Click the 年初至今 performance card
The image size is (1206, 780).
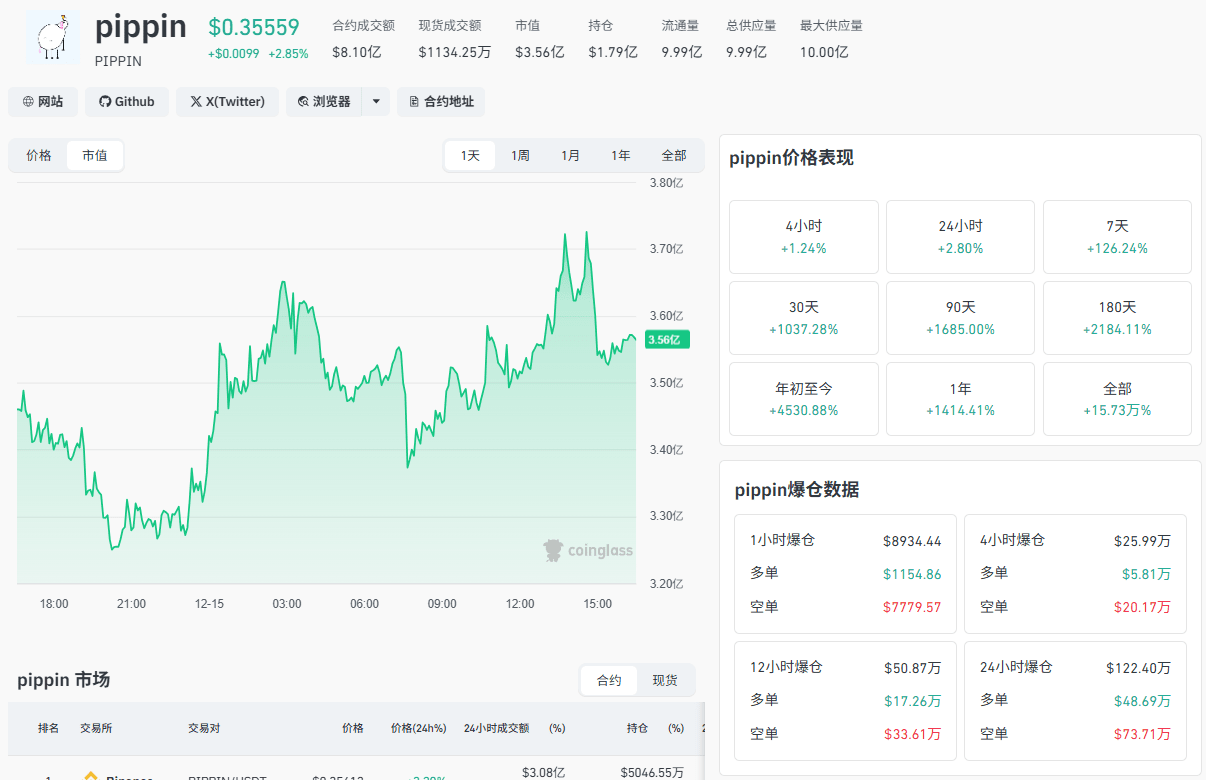point(804,399)
